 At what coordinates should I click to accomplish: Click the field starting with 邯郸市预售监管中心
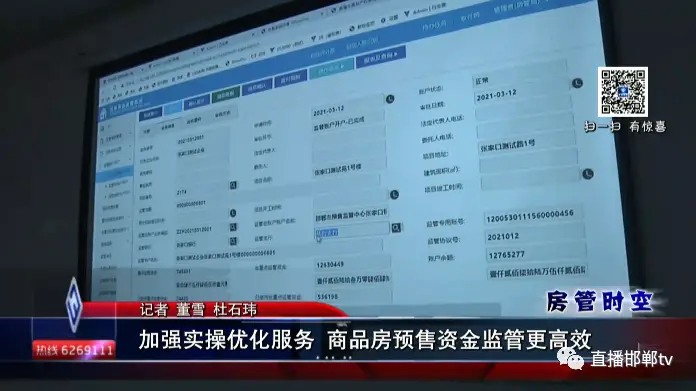click(352, 215)
